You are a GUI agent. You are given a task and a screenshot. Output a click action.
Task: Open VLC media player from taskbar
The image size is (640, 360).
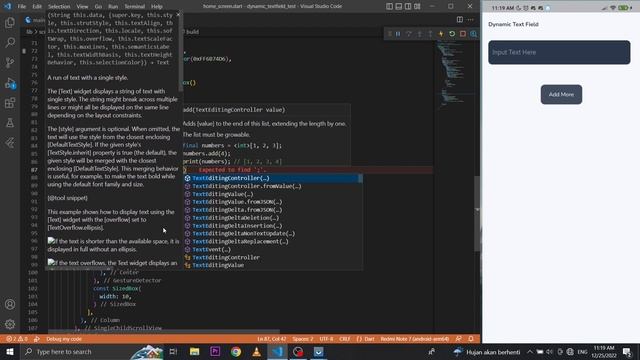(256, 352)
